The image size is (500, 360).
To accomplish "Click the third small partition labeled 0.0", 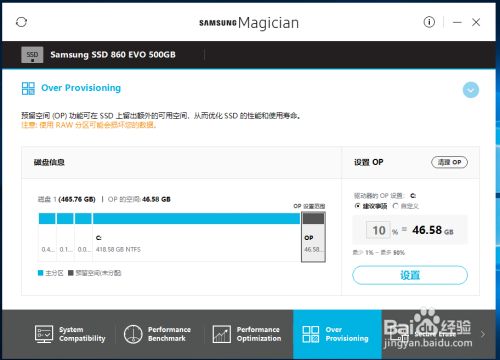I will click(x=83, y=237).
